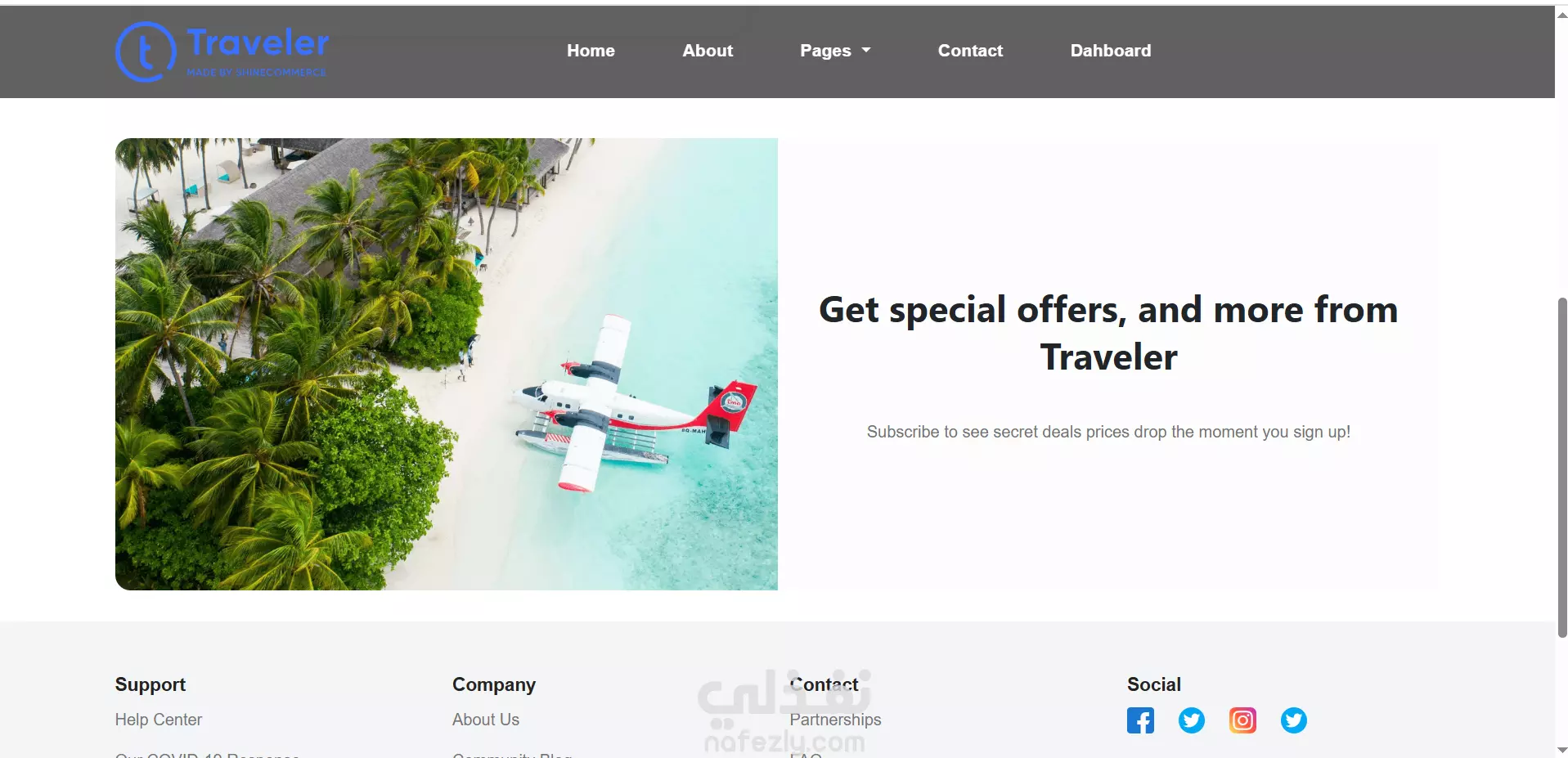Click the first Twitter icon beside Facebook
The image size is (1568, 758).
tap(1192, 720)
